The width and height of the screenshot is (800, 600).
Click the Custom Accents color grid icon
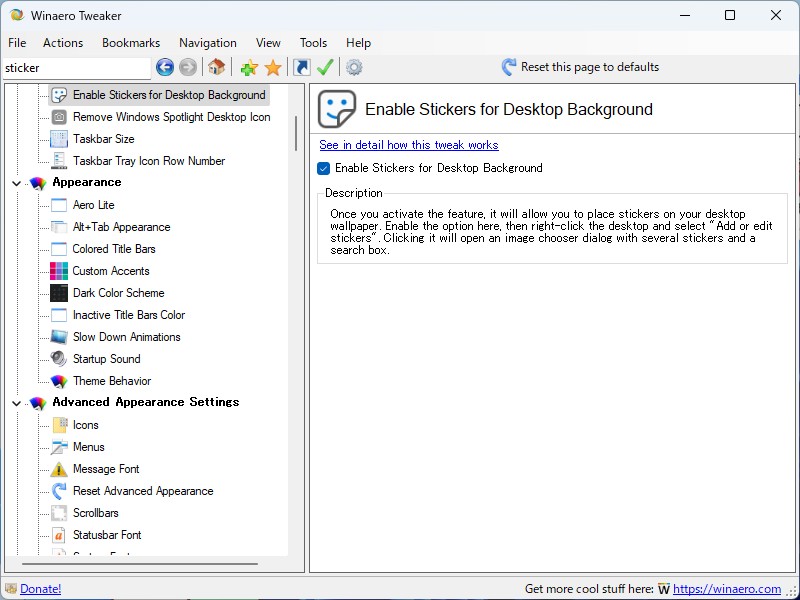(59, 271)
